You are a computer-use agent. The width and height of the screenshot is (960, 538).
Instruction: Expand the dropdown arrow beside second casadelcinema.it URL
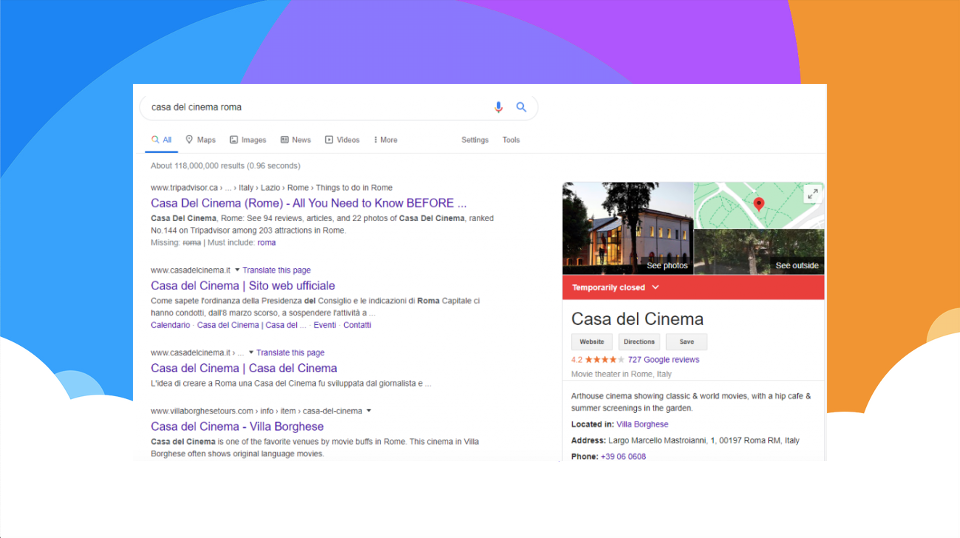[x=251, y=353]
